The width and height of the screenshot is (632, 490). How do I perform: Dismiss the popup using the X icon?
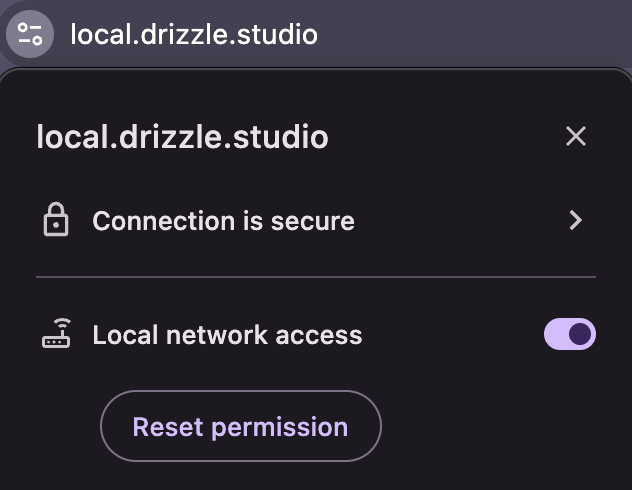tap(575, 136)
